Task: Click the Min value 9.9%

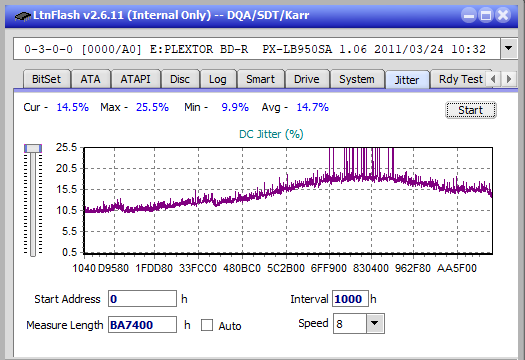Action: (x=235, y=107)
